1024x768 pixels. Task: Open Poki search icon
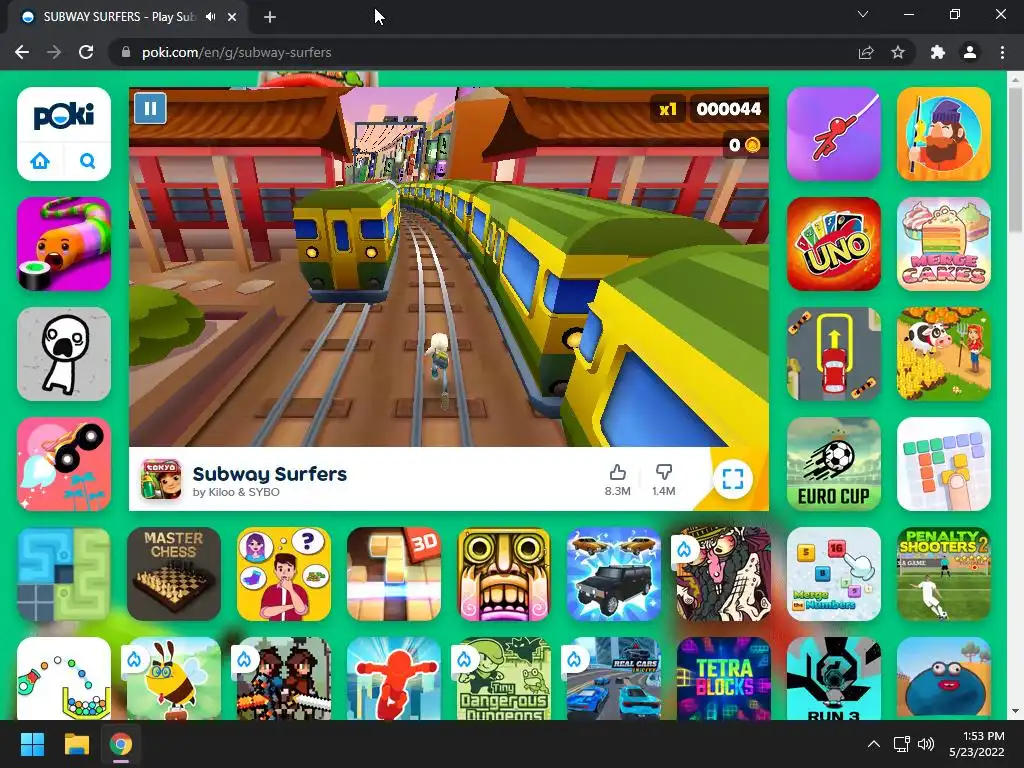coord(88,161)
